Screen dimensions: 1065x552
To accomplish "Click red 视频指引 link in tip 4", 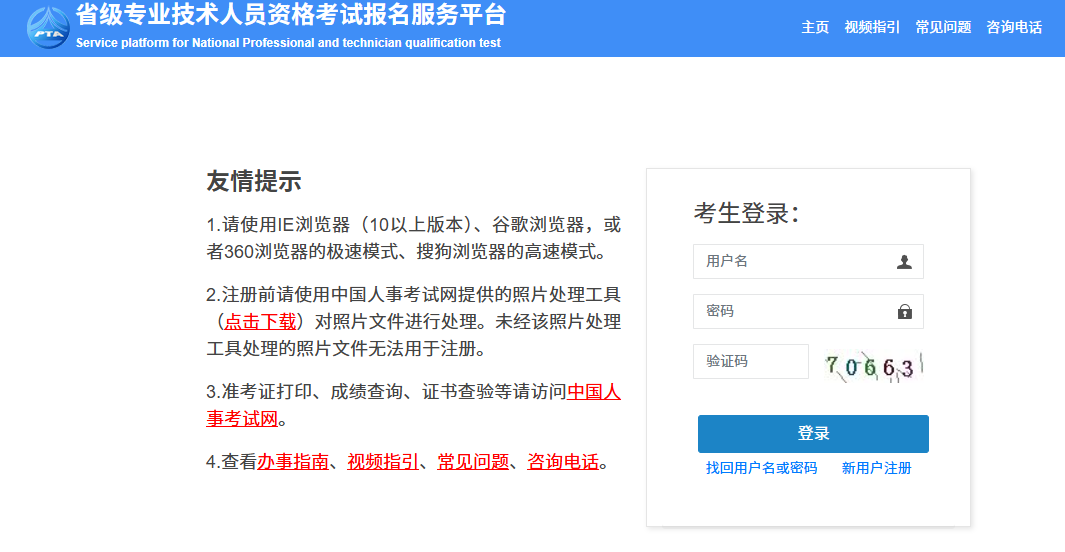I will pyautogui.click(x=383, y=462).
